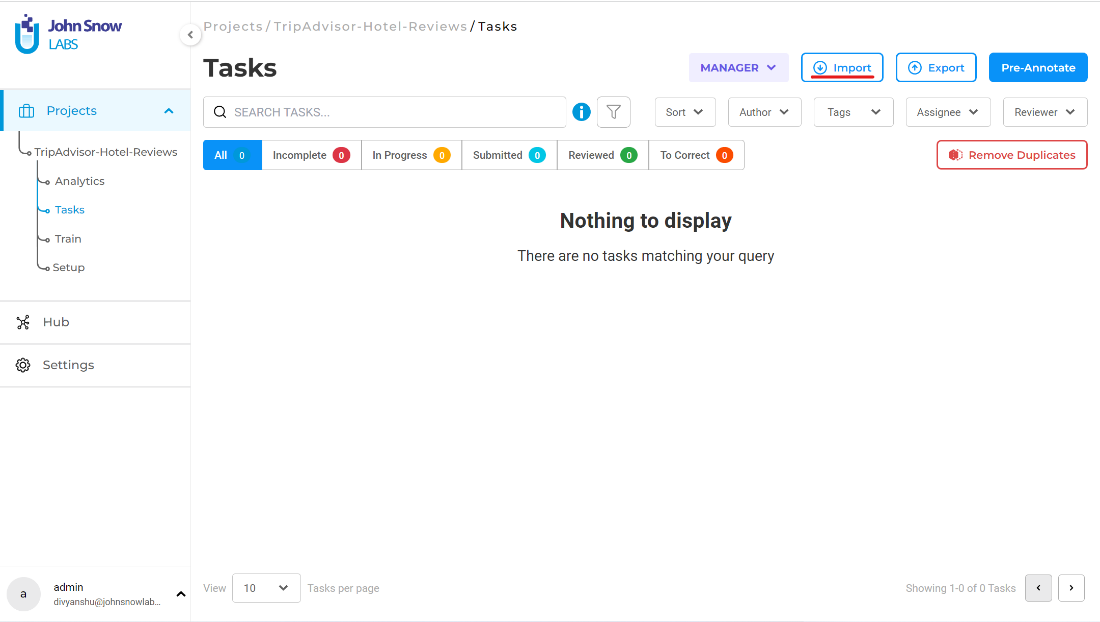Open the Analytics page in sidebar
The image size is (1100, 622).
point(79,181)
